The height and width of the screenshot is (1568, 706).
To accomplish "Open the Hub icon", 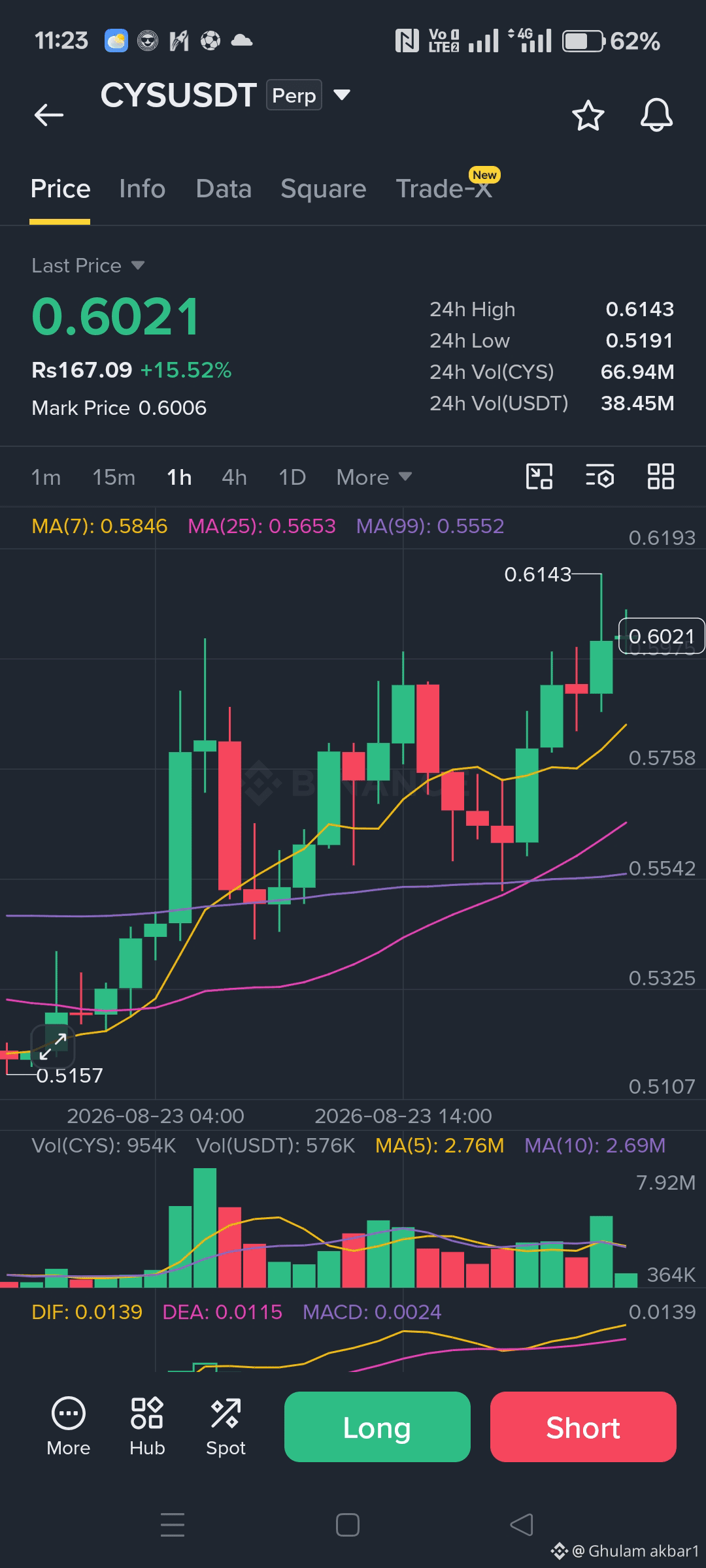I will pyautogui.click(x=147, y=1427).
